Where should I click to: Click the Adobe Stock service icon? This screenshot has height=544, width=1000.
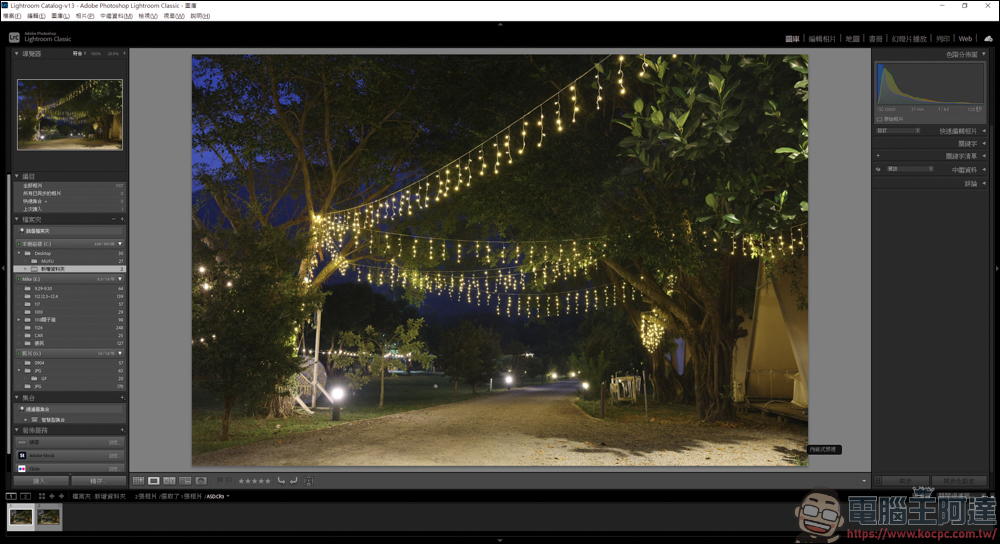click(x=22, y=455)
